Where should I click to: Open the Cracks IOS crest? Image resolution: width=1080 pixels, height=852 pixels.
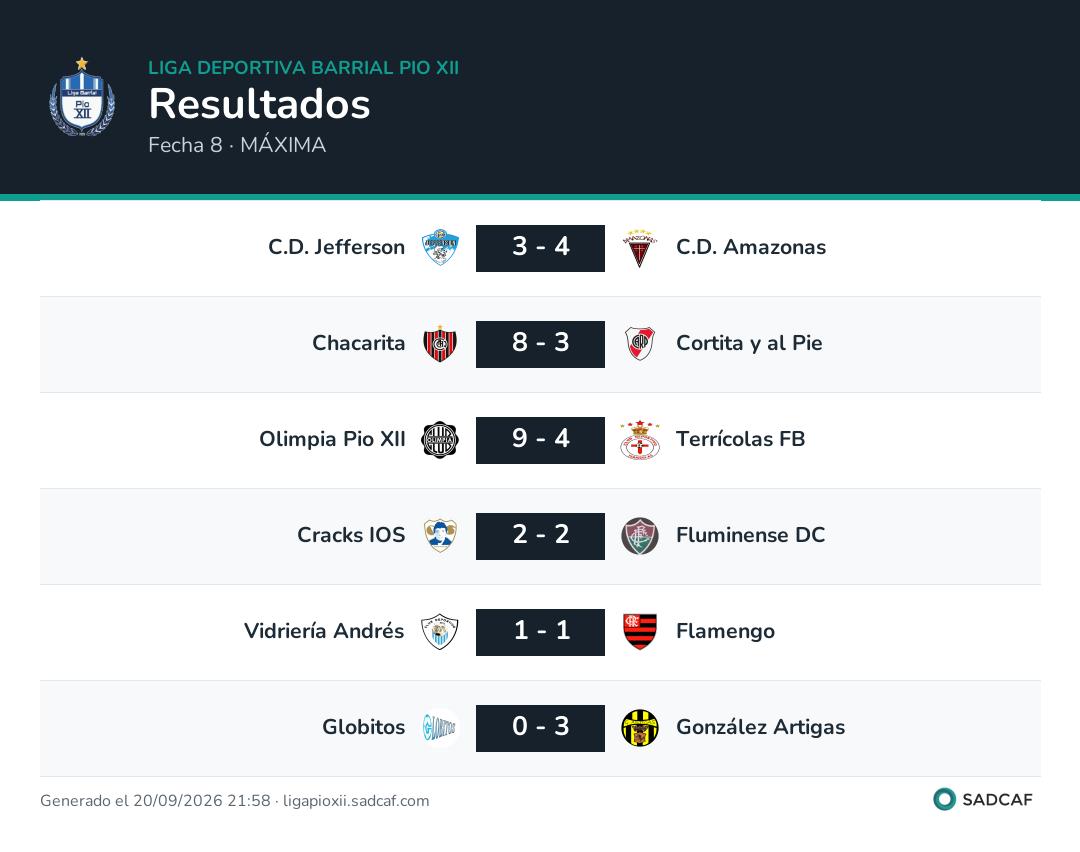point(440,535)
